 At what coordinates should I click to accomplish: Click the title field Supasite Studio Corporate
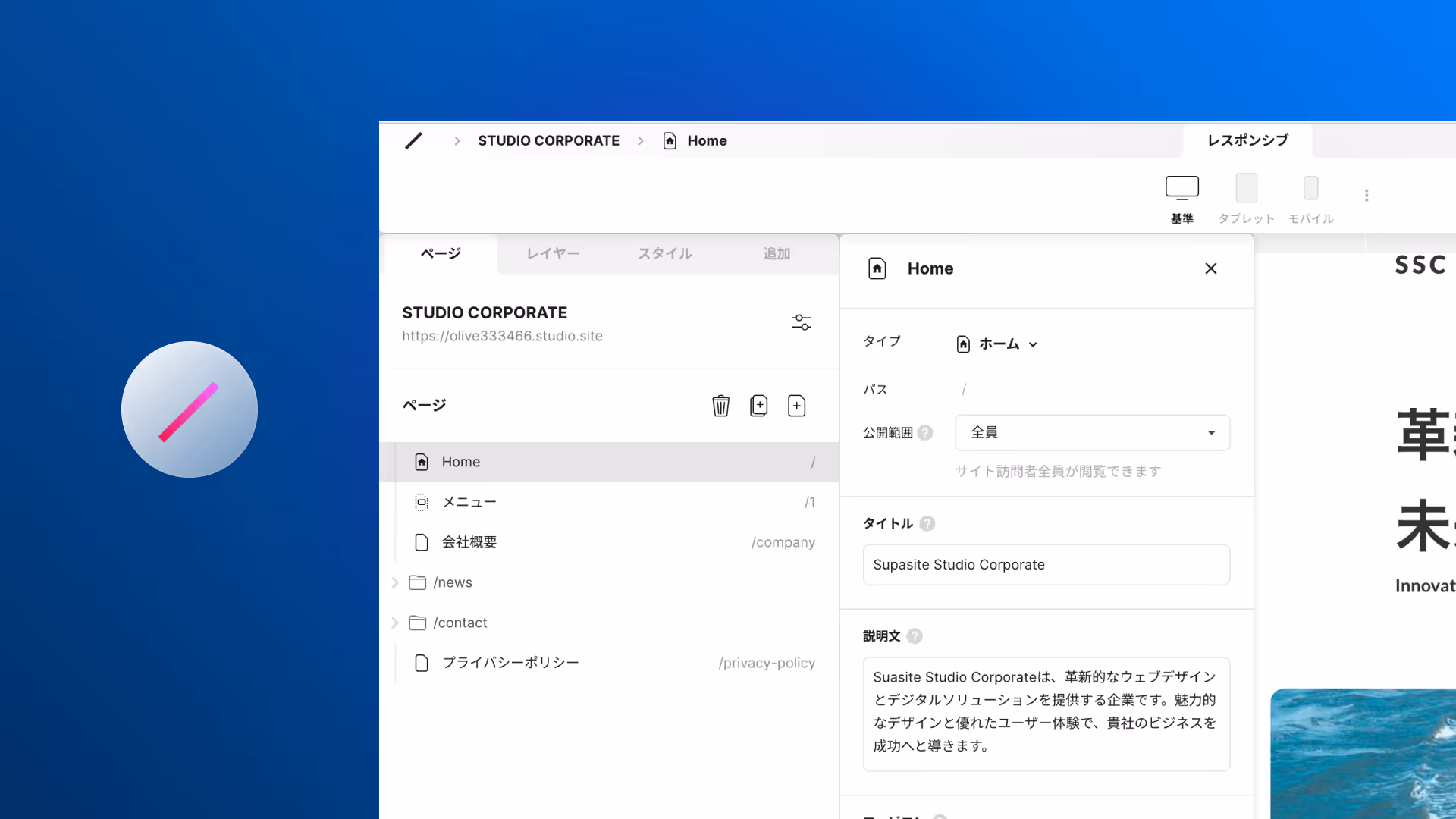(1046, 565)
